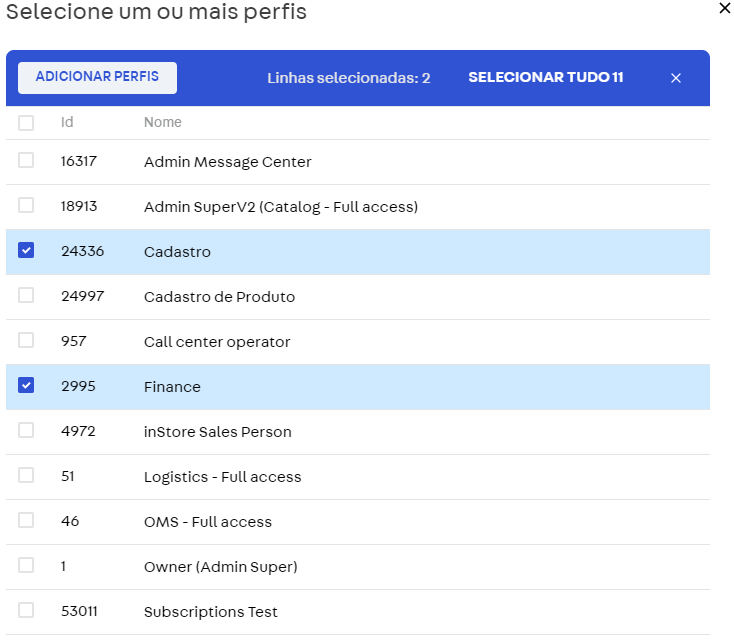Screen dimensions: 734x640
Task: Click the ADICIONAR PERFIS button
Action: point(97,77)
